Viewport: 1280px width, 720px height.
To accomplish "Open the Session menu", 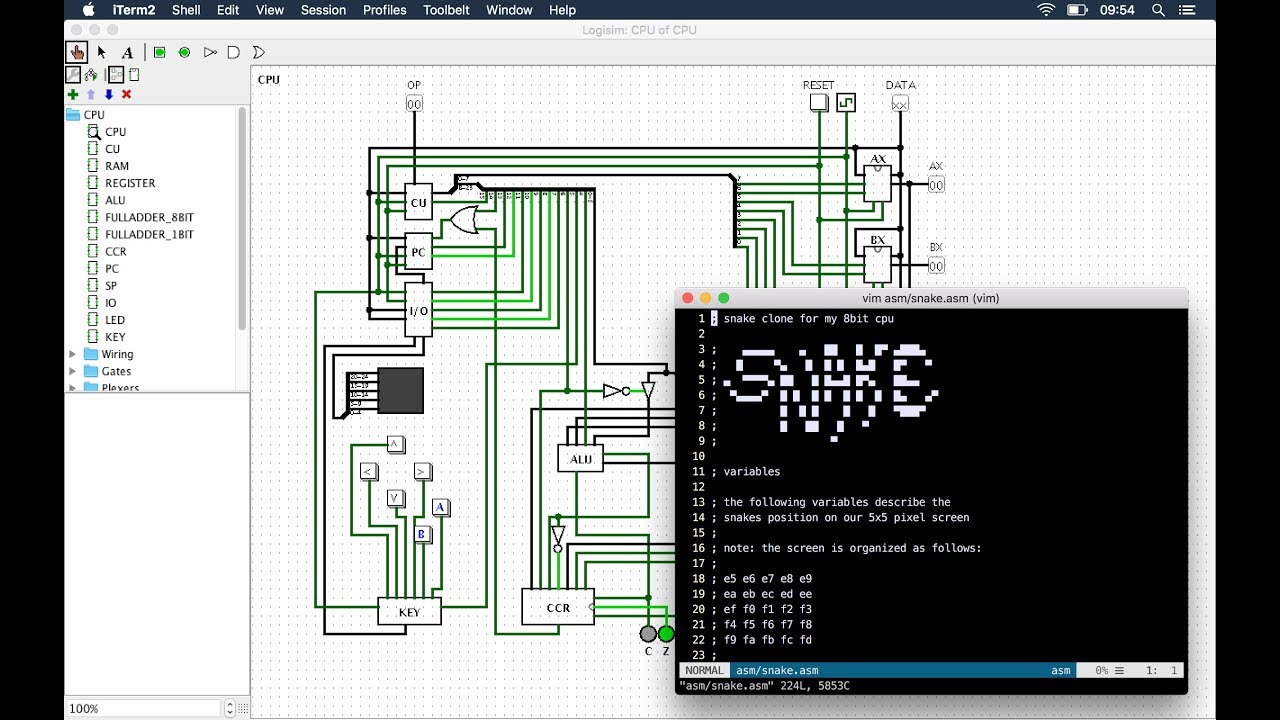I will click(x=323, y=10).
